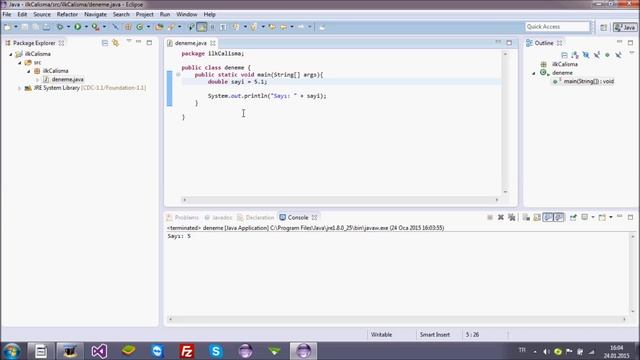Click the Save icon in toolbar
This screenshot has height=360, width=640.
click(x=25, y=27)
